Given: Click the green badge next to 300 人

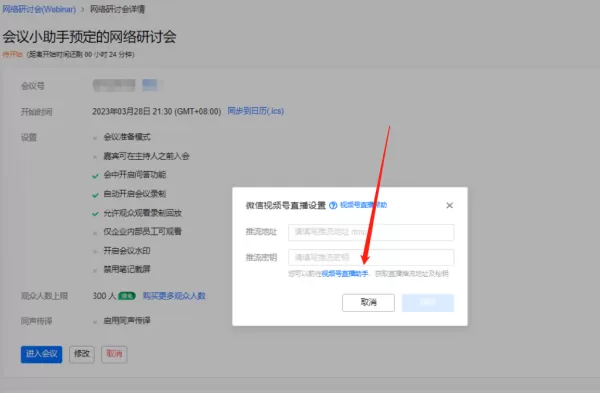Looking at the screenshot, I should click(127, 296).
